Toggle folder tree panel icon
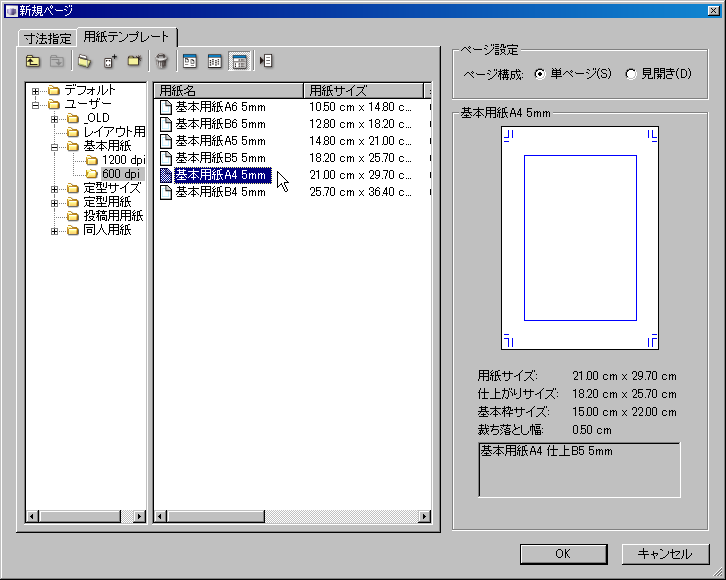The height and width of the screenshot is (580, 726). (266, 61)
